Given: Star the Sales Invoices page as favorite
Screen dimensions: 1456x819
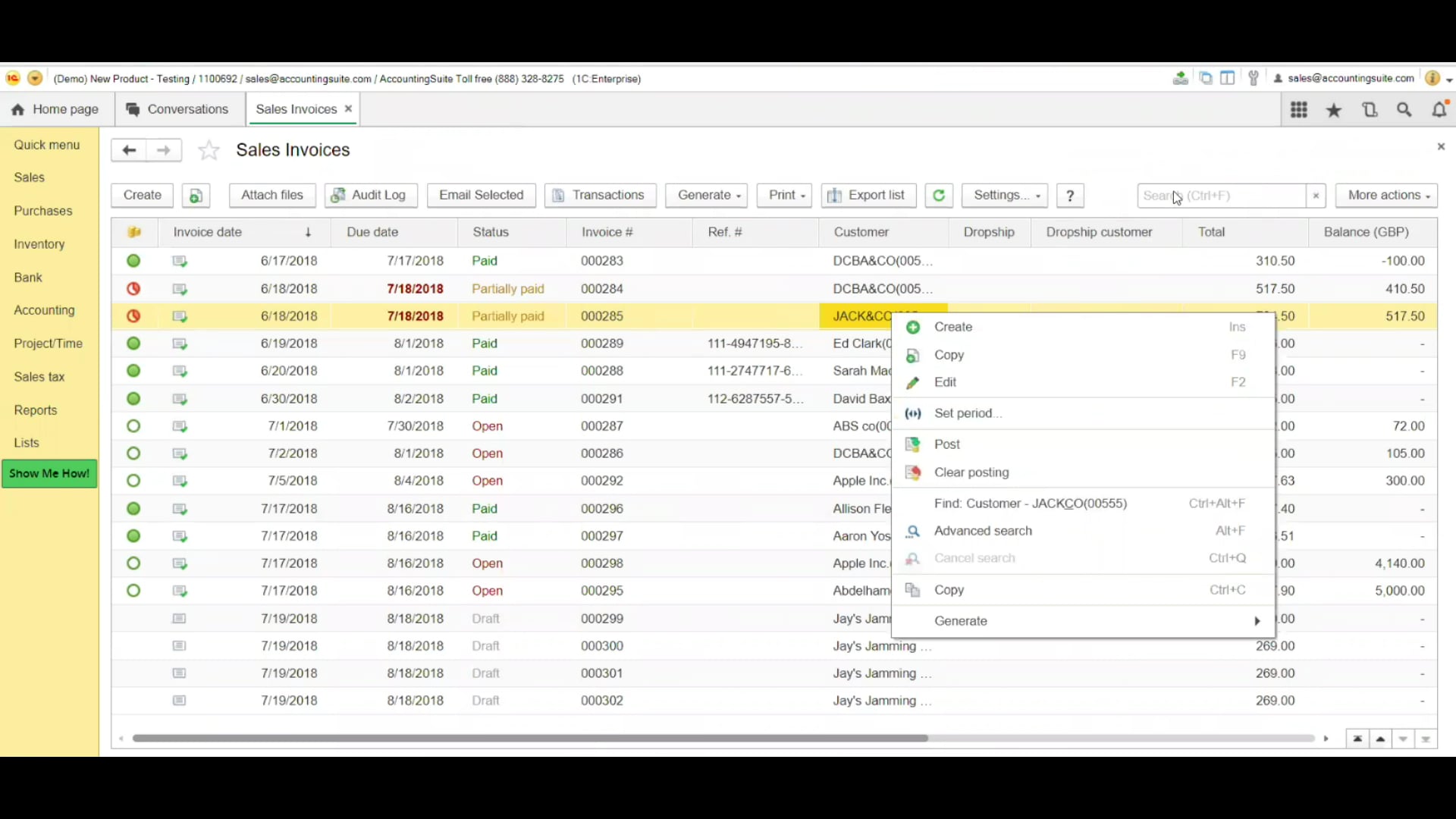Looking at the screenshot, I should pos(209,150).
